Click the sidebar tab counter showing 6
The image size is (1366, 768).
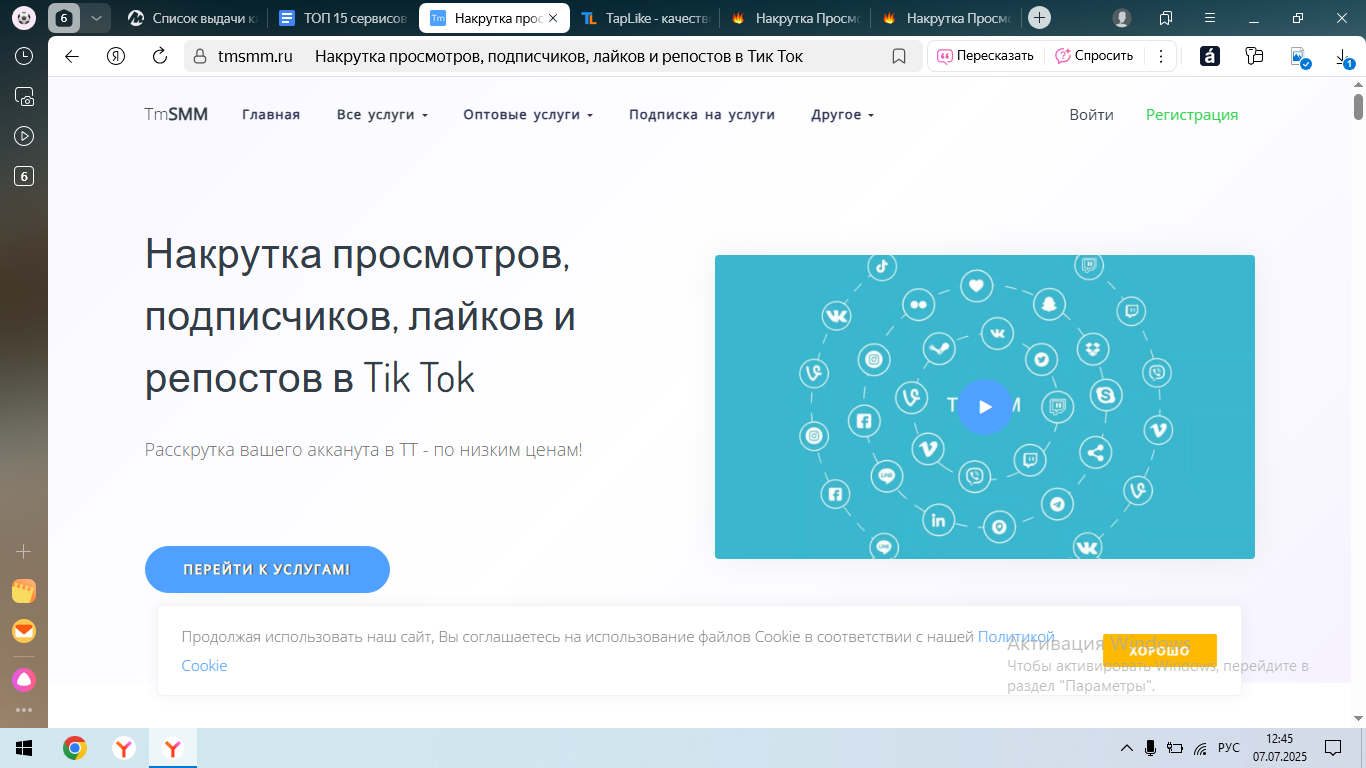click(24, 177)
